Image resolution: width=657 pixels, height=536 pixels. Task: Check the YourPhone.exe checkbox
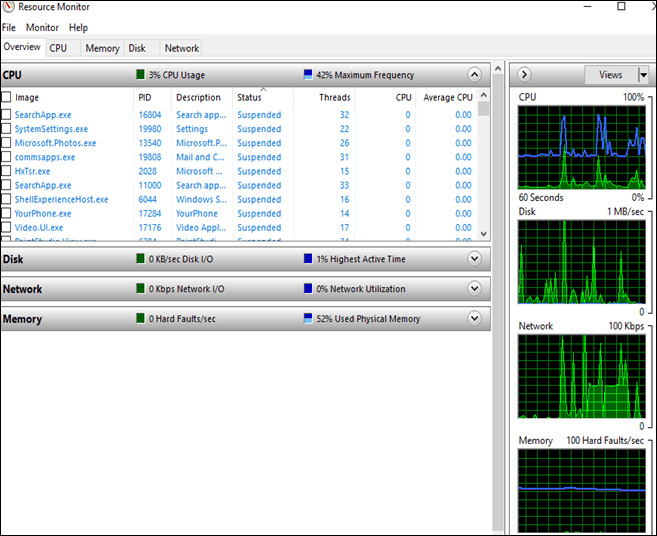point(6,213)
